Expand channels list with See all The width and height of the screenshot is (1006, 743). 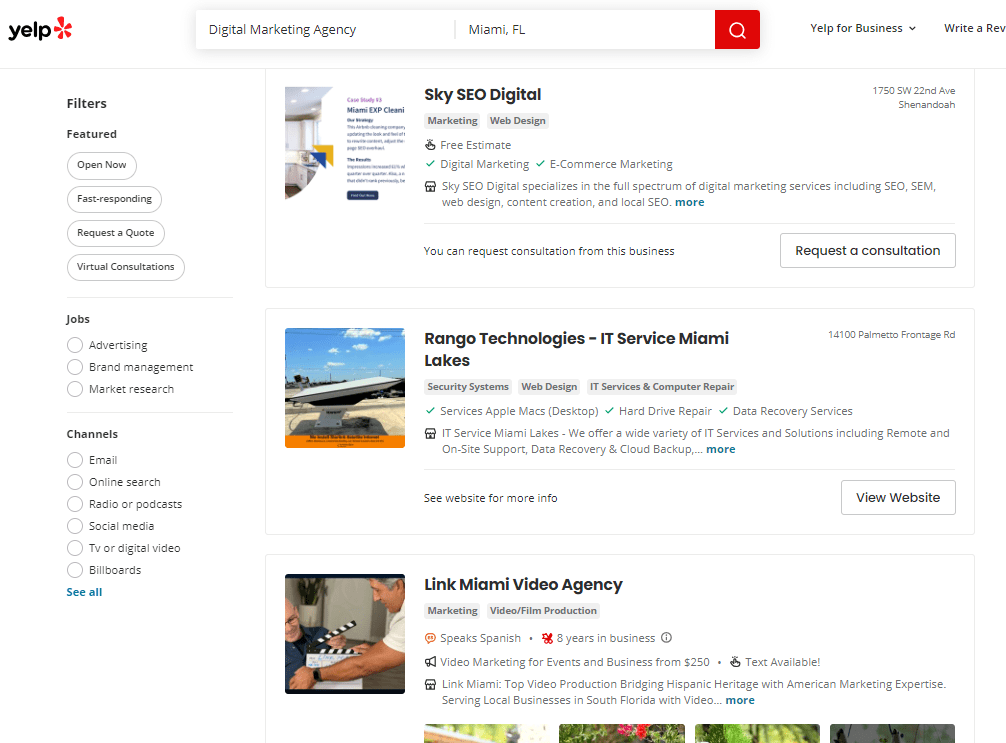(x=84, y=592)
